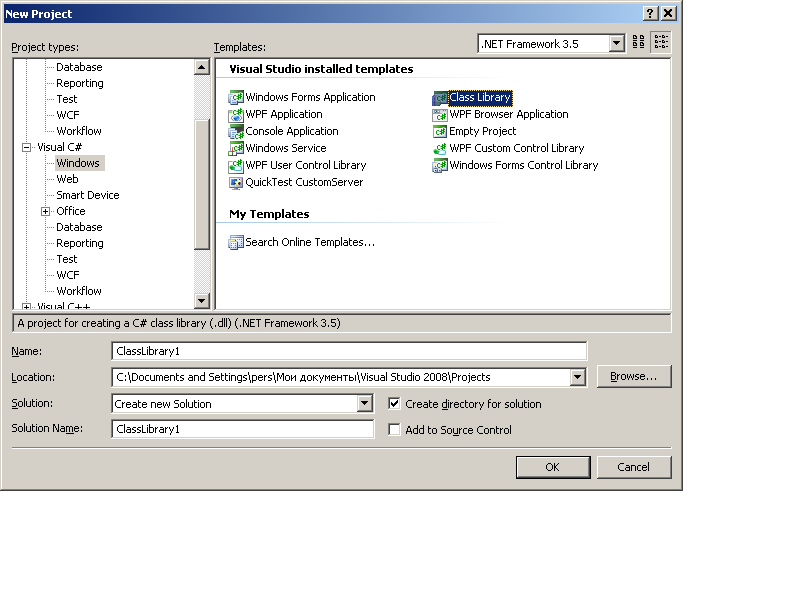
Task: Click the dialog help question mark button
Action: click(649, 13)
